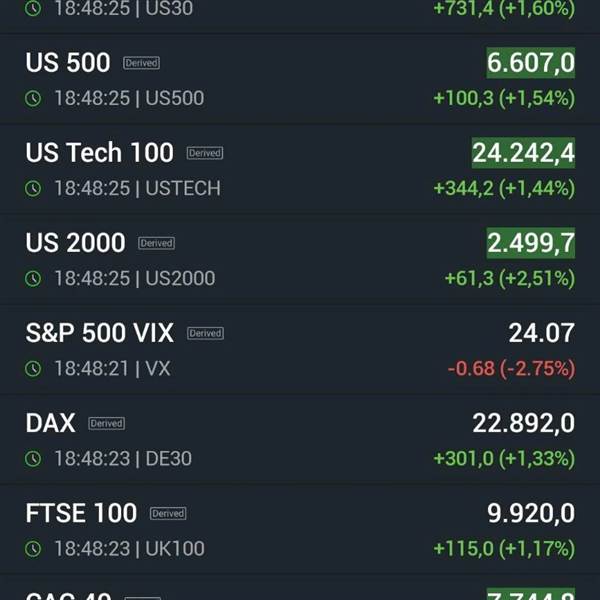Click the Derived badge next to US 500

pyautogui.click(x=141, y=63)
